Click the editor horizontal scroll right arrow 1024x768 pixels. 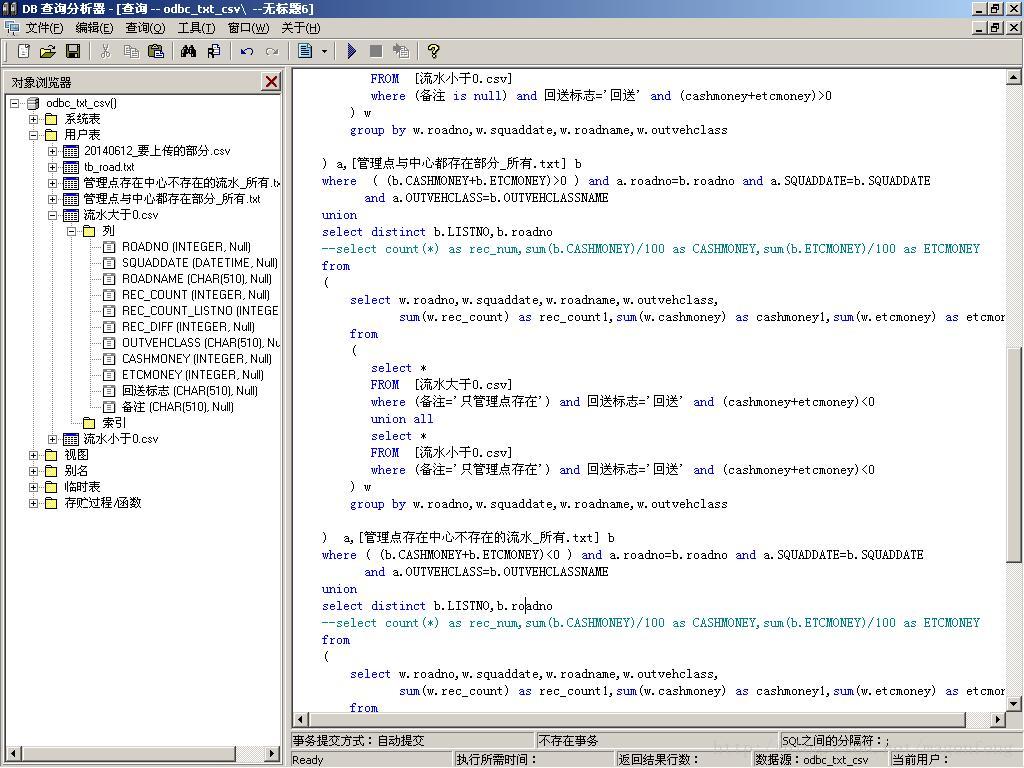(x=998, y=720)
